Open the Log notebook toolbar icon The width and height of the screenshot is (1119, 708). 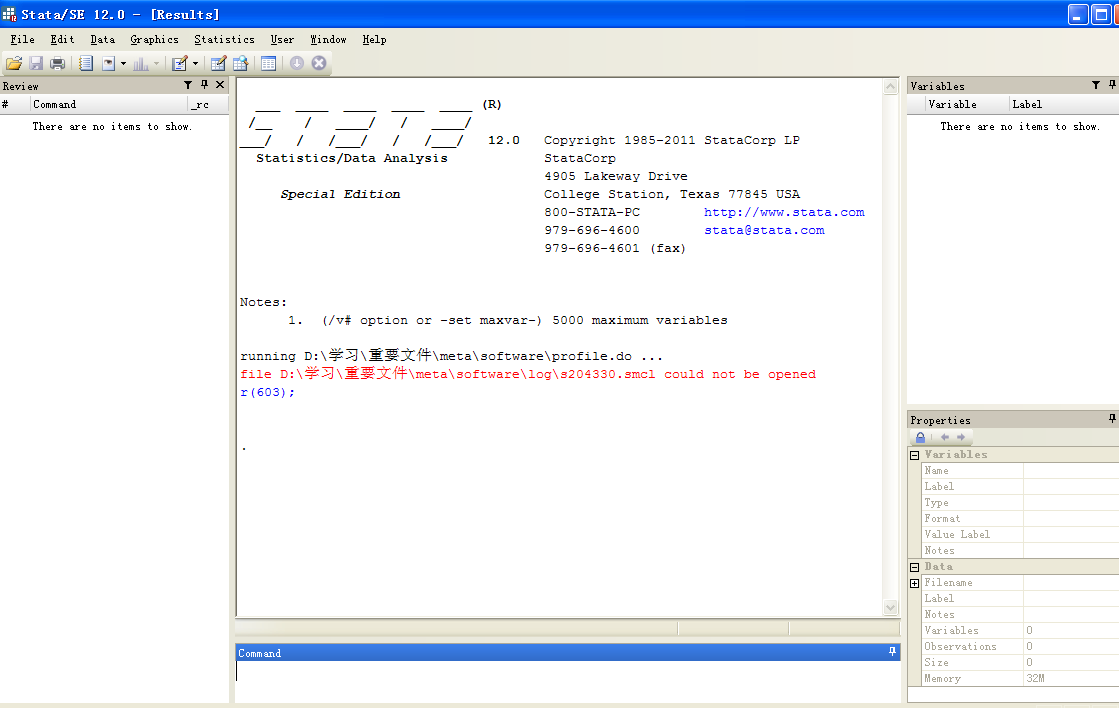[x=86, y=64]
